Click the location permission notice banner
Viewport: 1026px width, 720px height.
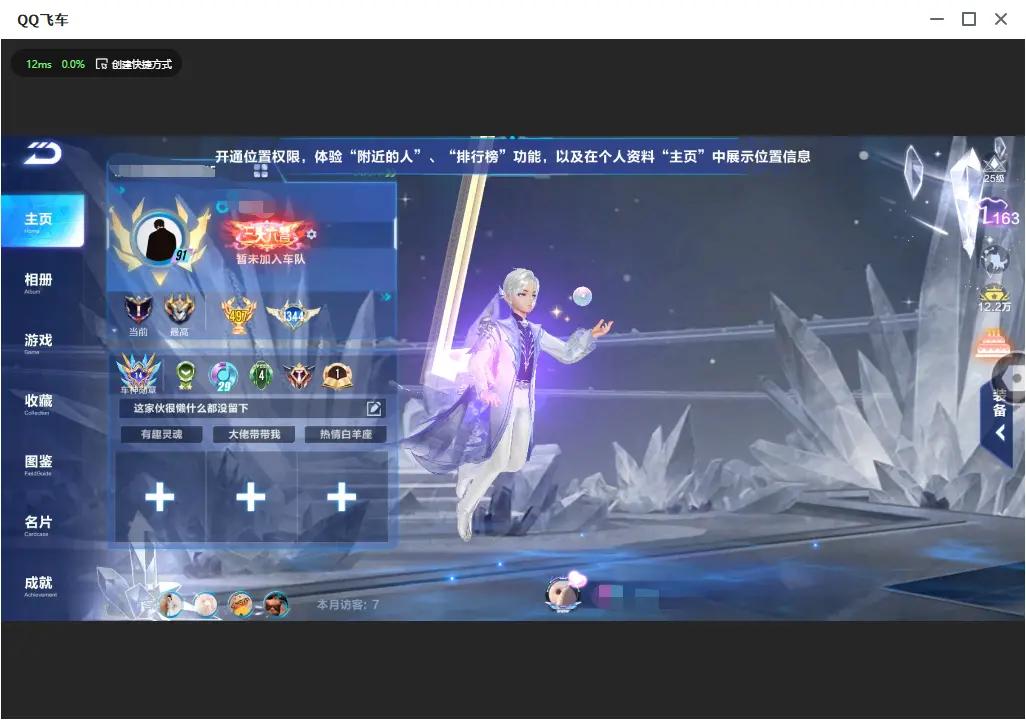[512, 156]
